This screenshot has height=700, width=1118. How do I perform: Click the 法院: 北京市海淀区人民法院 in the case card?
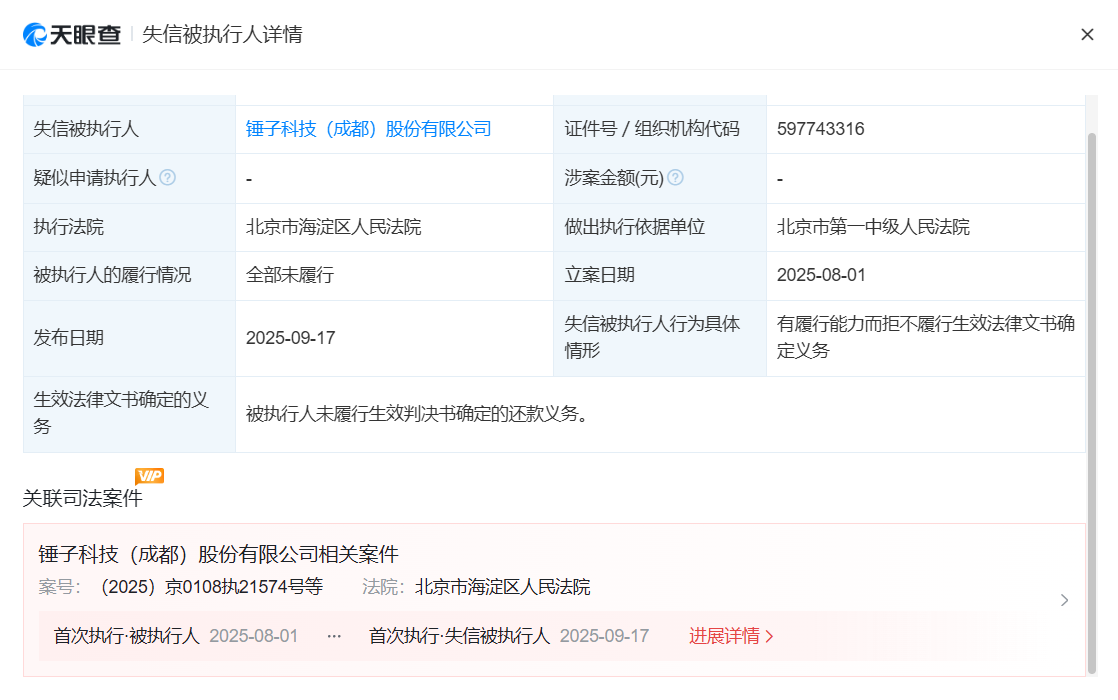click(476, 587)
